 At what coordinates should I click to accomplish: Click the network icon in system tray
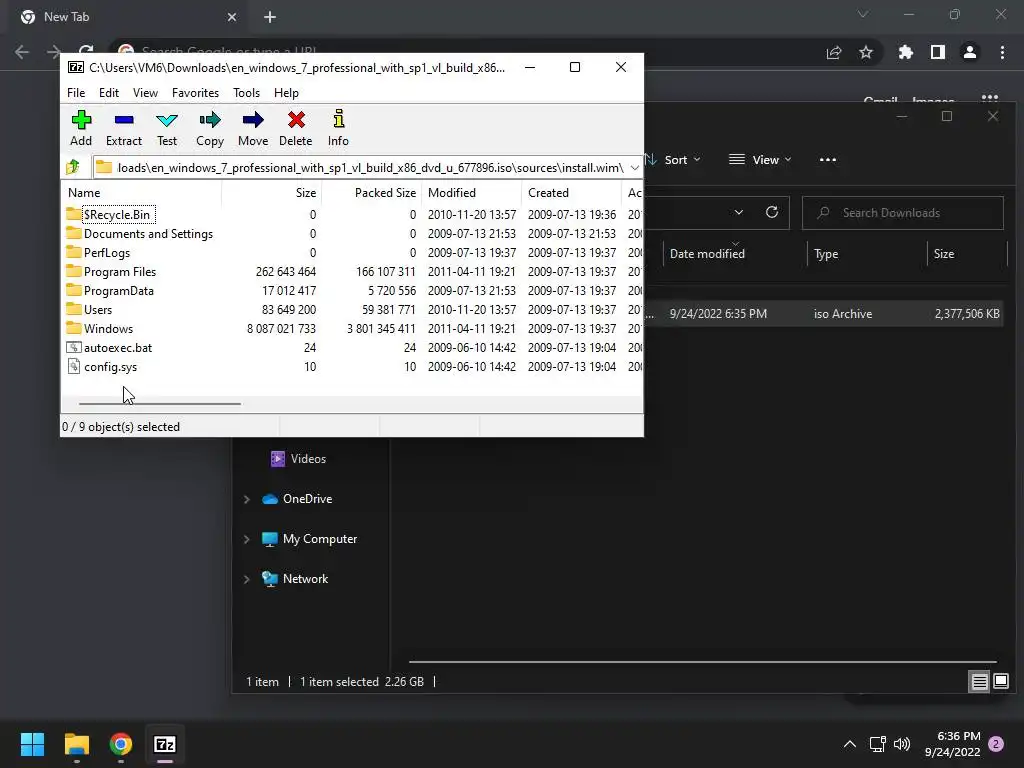[x=877, y=744]
